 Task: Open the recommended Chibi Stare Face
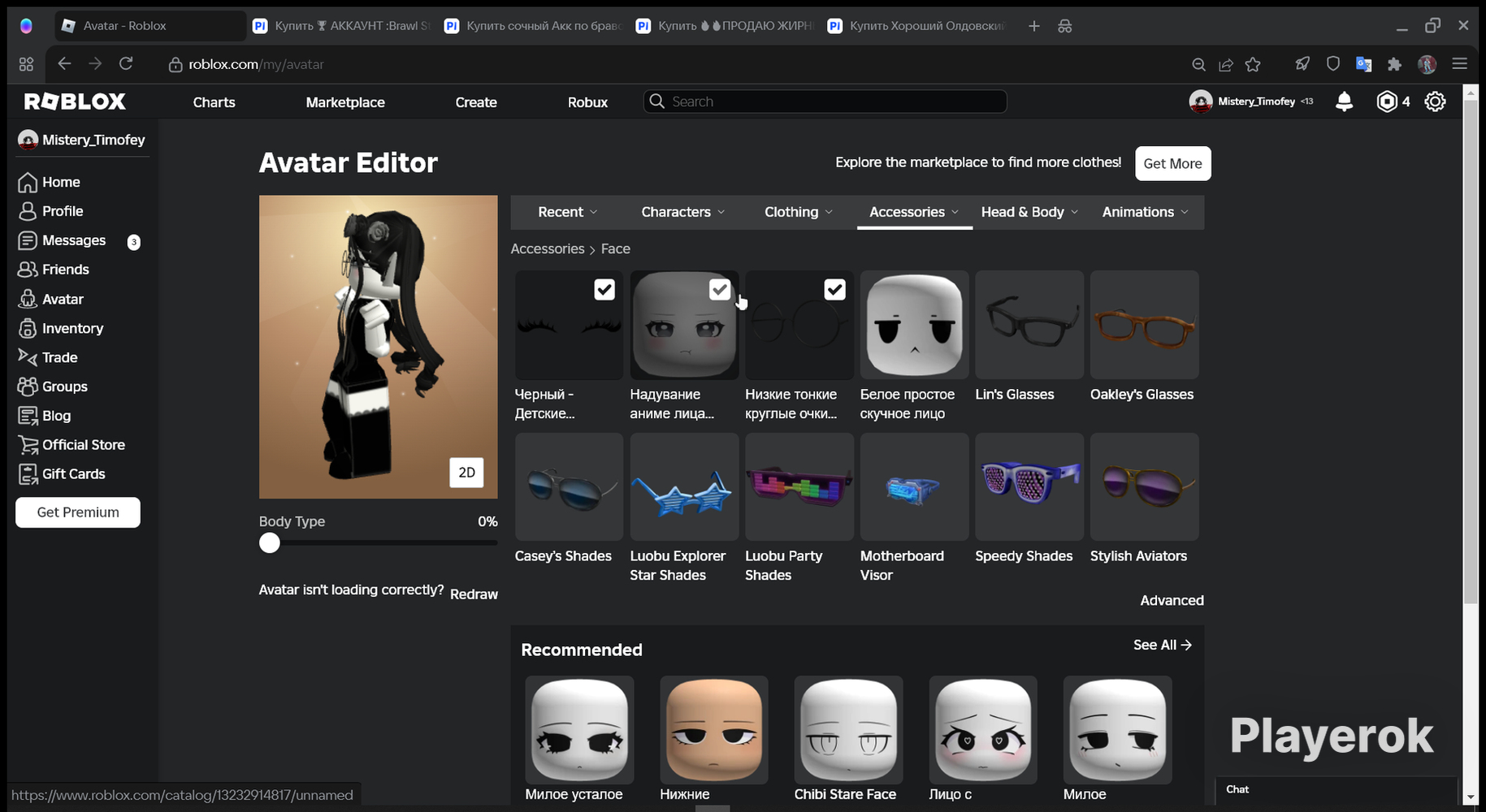[848, 730]
